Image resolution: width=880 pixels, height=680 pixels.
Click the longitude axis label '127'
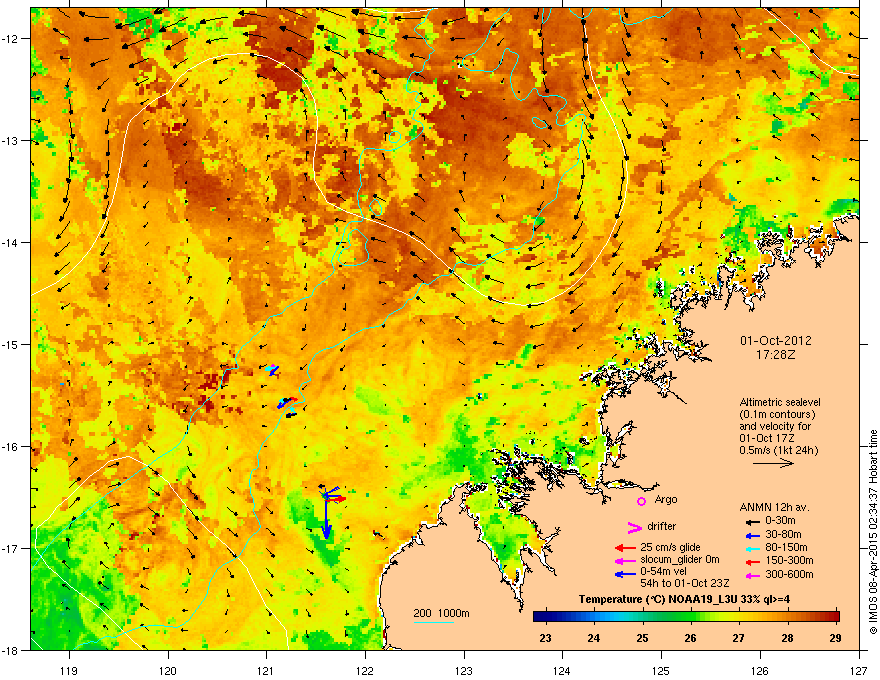coord(859,670)
